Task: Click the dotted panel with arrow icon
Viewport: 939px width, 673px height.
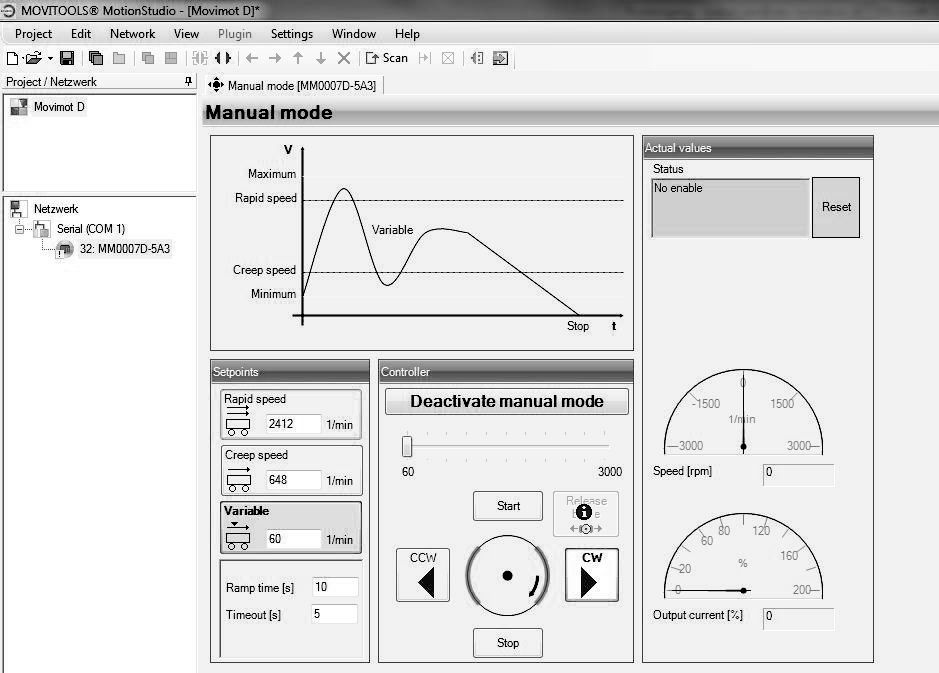Action: coord(477,58)
